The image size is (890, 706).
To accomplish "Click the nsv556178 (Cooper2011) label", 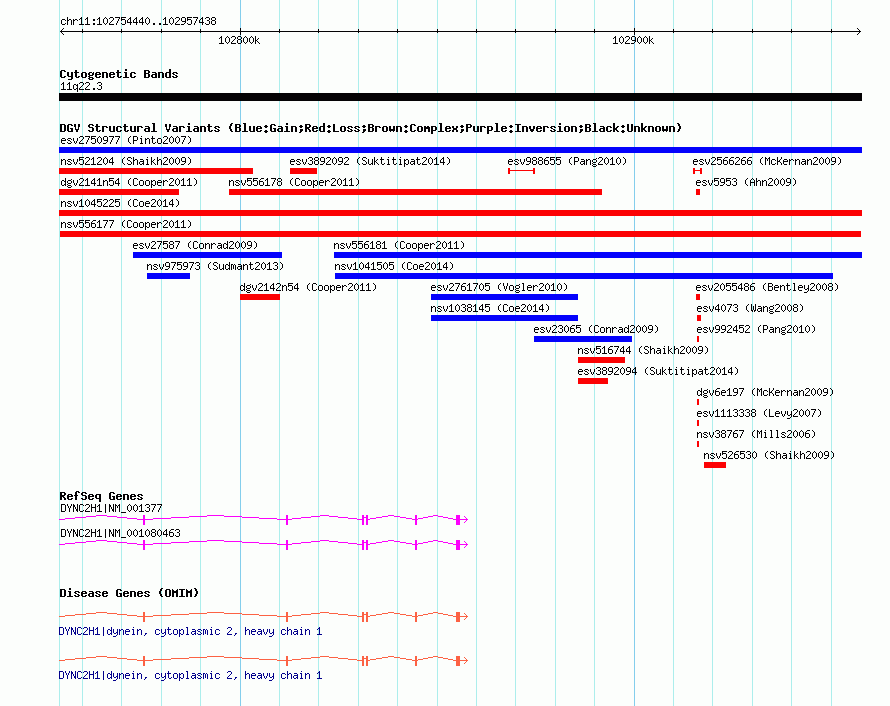I will 294,182.
